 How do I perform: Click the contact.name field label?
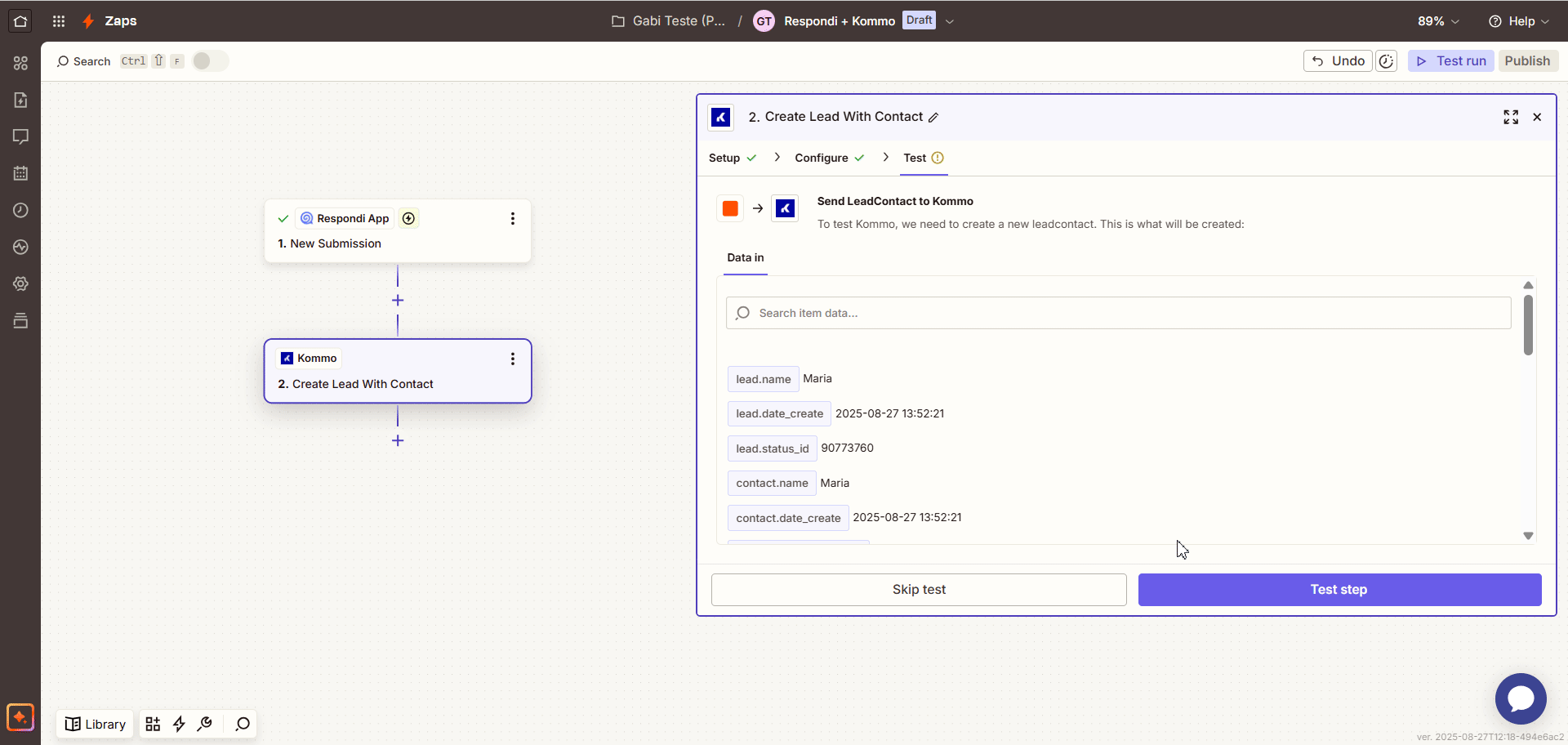(772, 484)
